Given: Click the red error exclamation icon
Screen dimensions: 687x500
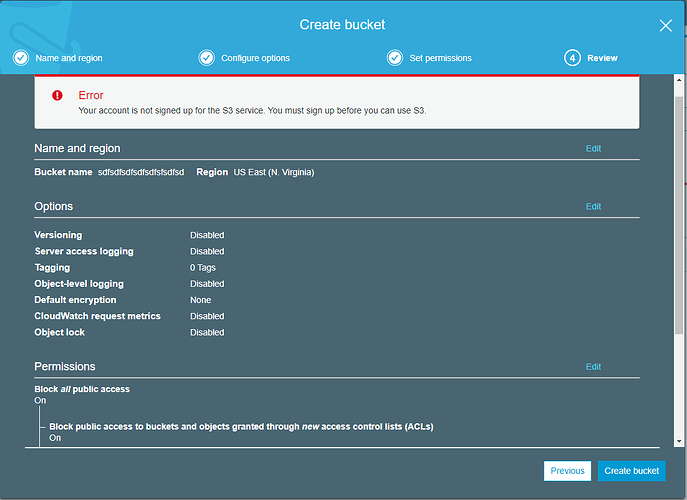Looking at the screenshot, I should pos(57,95).
